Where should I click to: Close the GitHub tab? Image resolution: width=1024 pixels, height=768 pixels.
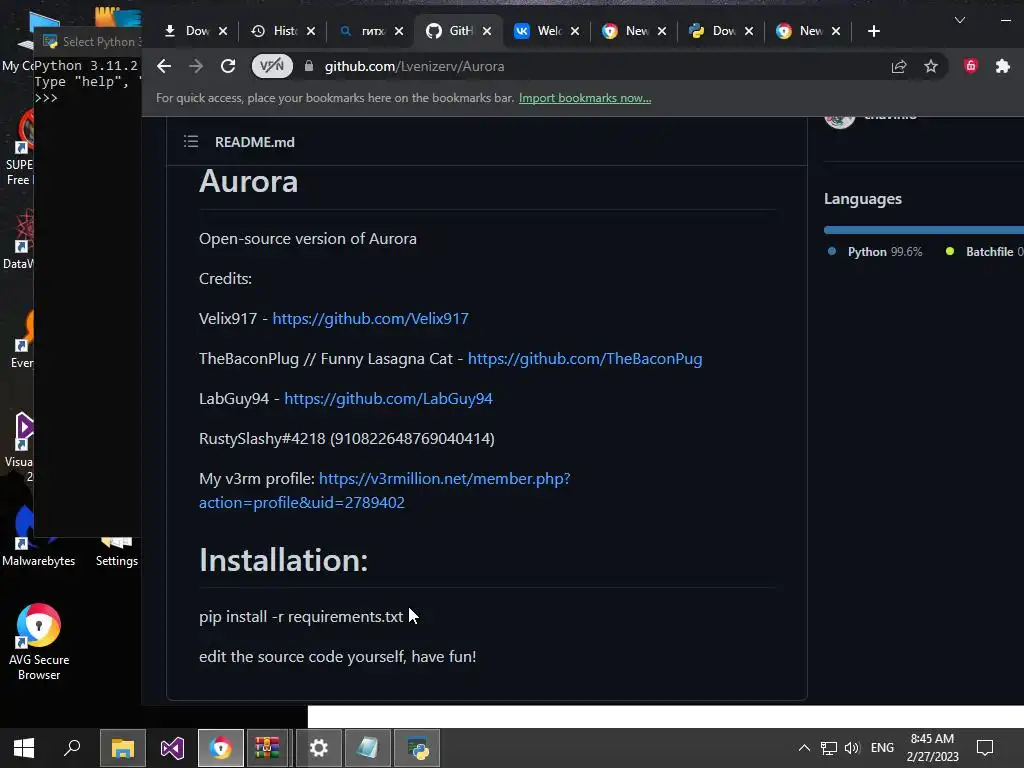pyautogui.click(x=487, y=31)
